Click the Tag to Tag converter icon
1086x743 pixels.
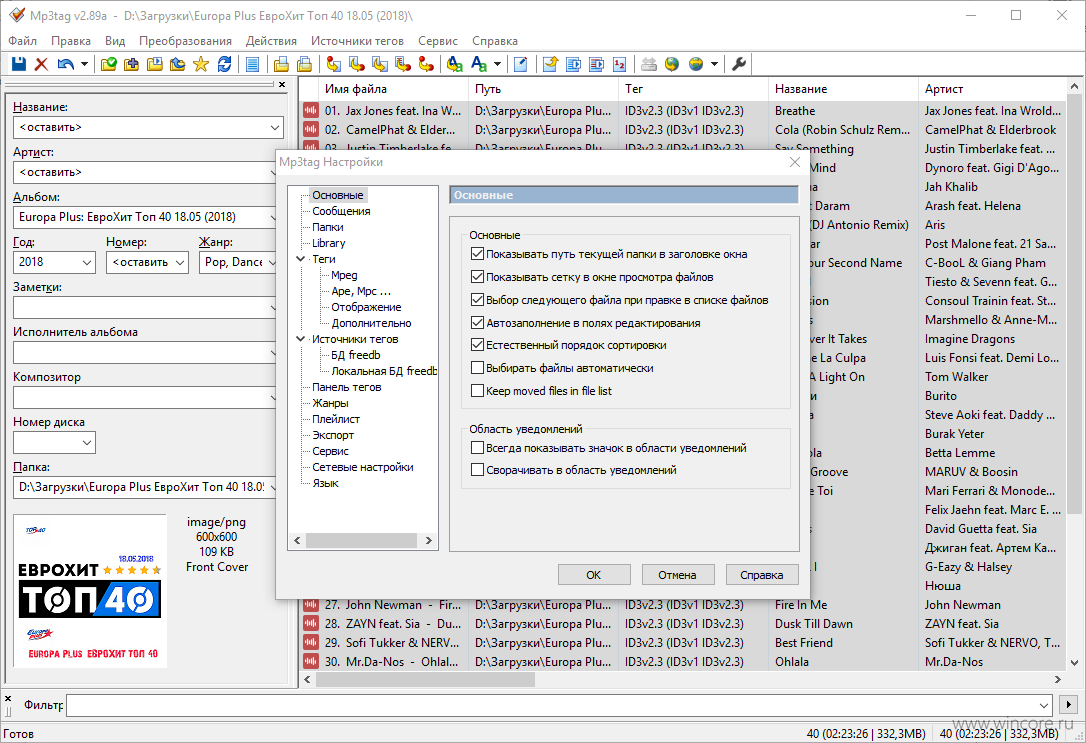point(426,64)
